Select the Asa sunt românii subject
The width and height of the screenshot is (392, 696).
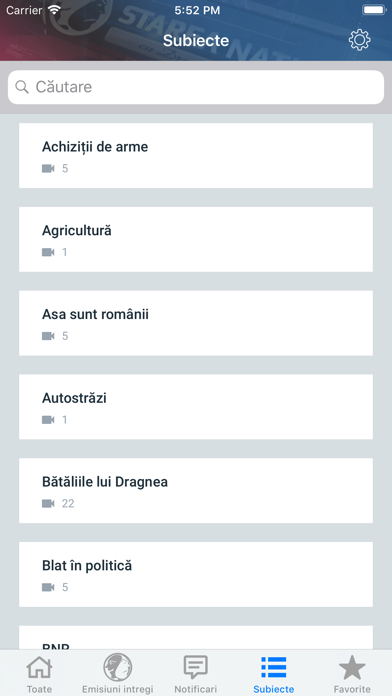pyautogui.click(x=196, y=323)
